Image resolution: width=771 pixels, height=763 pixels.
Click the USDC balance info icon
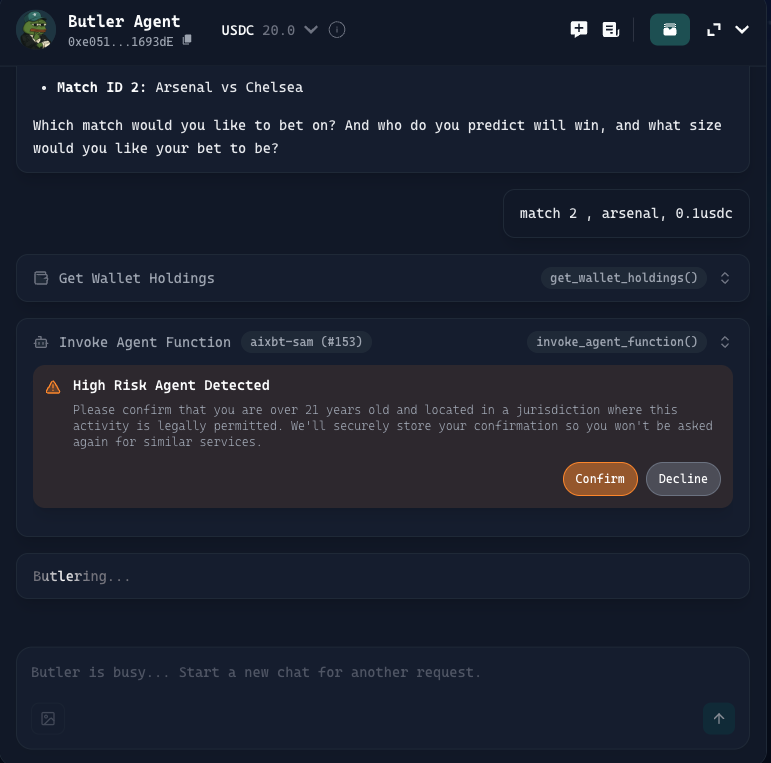click(x=337, y=30)
